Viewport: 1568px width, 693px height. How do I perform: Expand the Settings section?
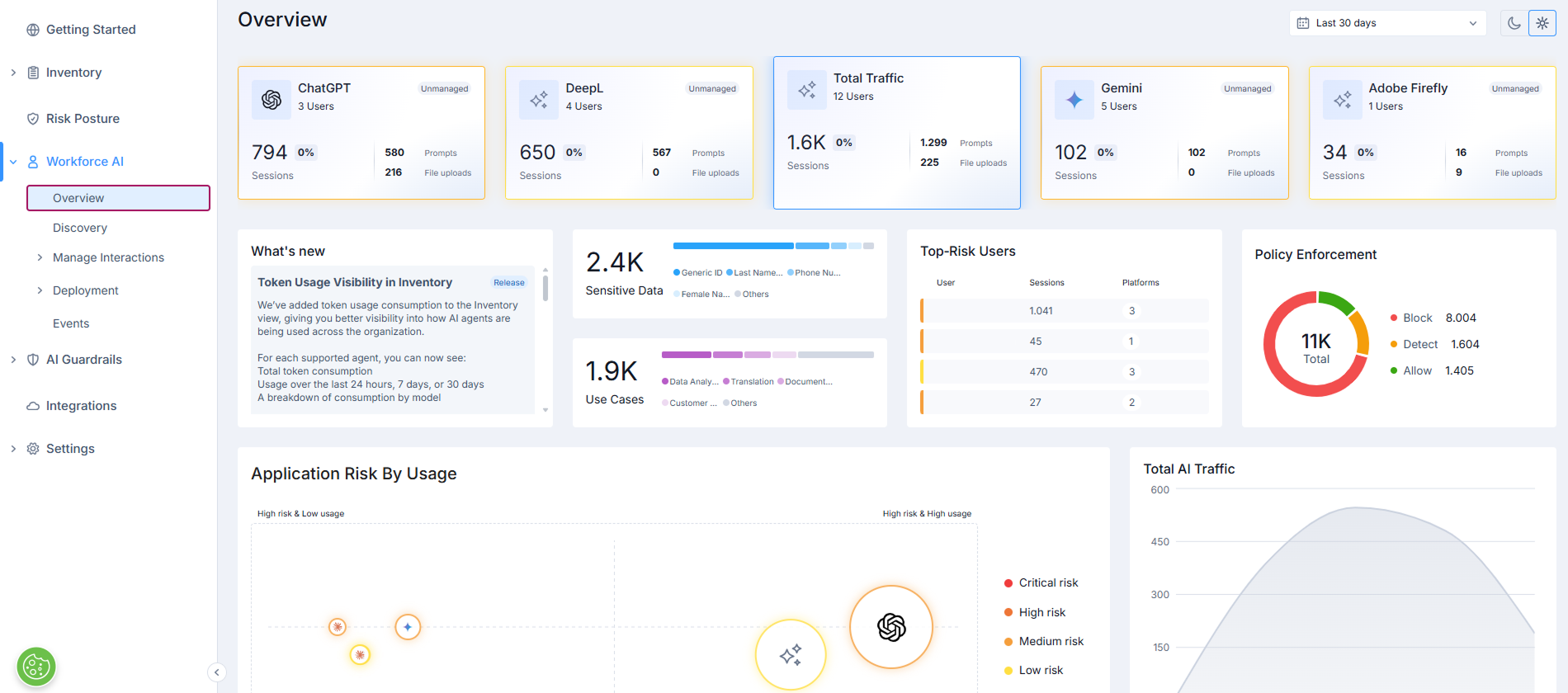(x=13, y=449)
